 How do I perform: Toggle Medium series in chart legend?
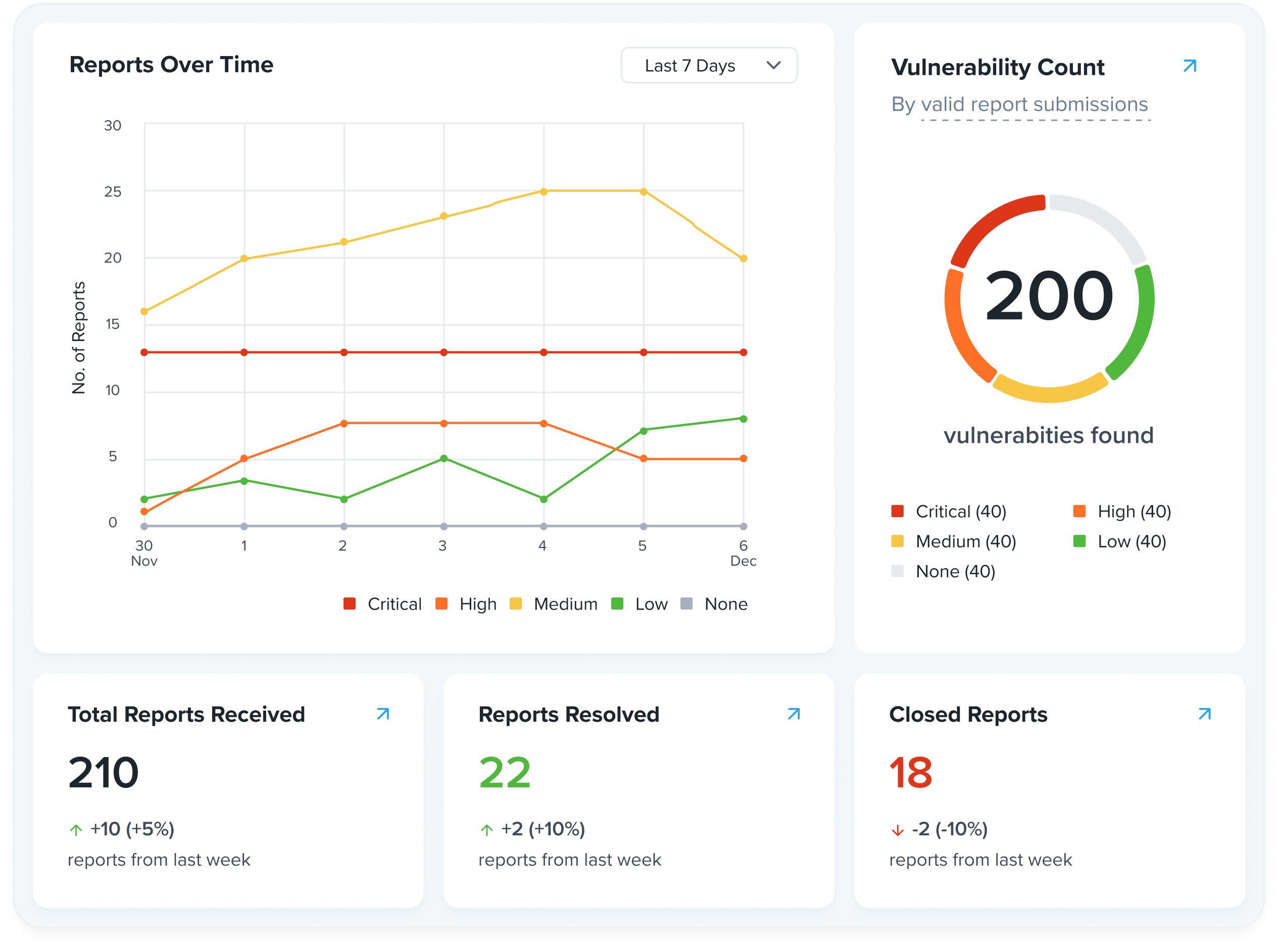pyautogui.click(x=554, y=604)
